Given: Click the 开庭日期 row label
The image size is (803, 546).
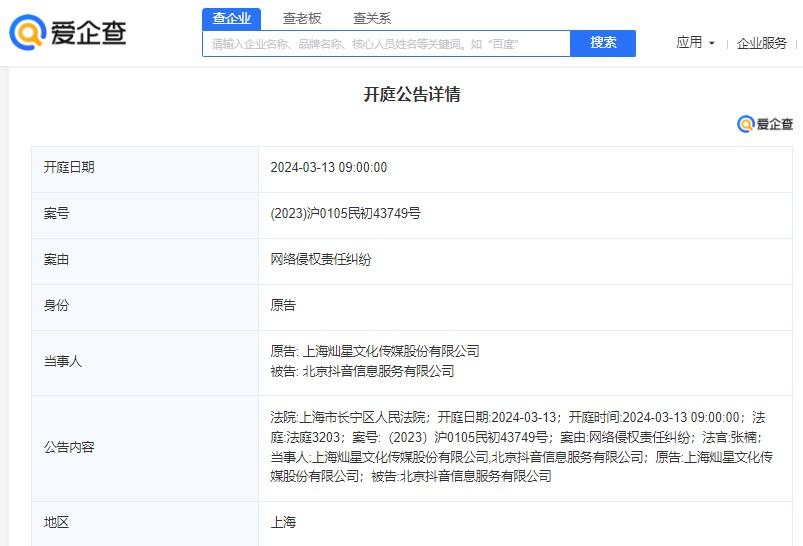Looking at the screenshot, I should pyautogui.click(x=69, y=167).
